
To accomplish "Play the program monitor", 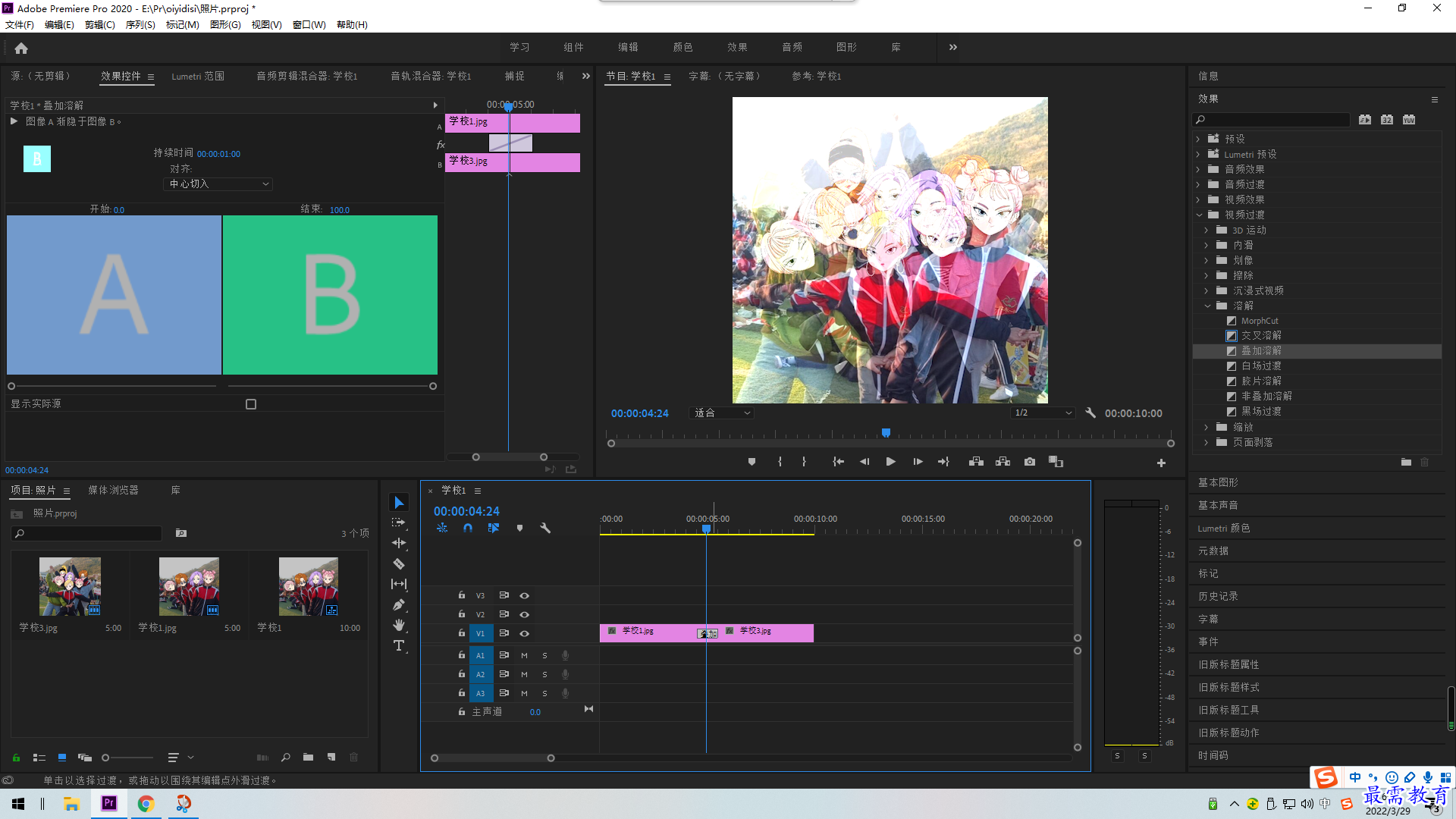I will point(891,462).
